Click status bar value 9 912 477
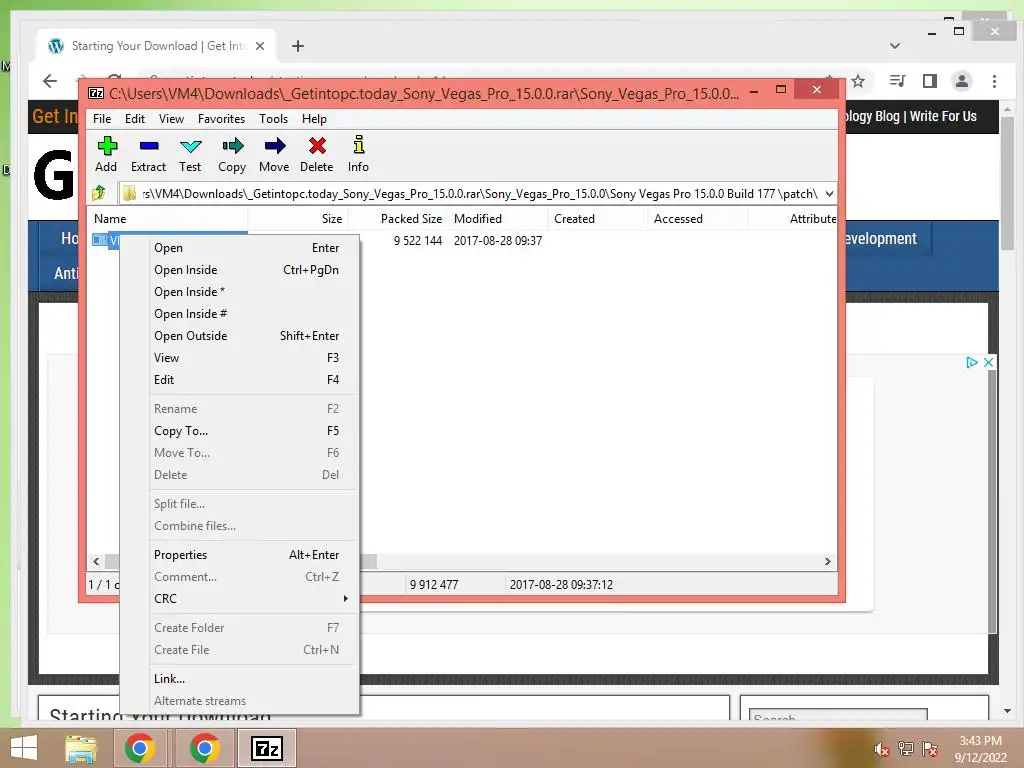 pyautogui.click(x=434, y=584)
